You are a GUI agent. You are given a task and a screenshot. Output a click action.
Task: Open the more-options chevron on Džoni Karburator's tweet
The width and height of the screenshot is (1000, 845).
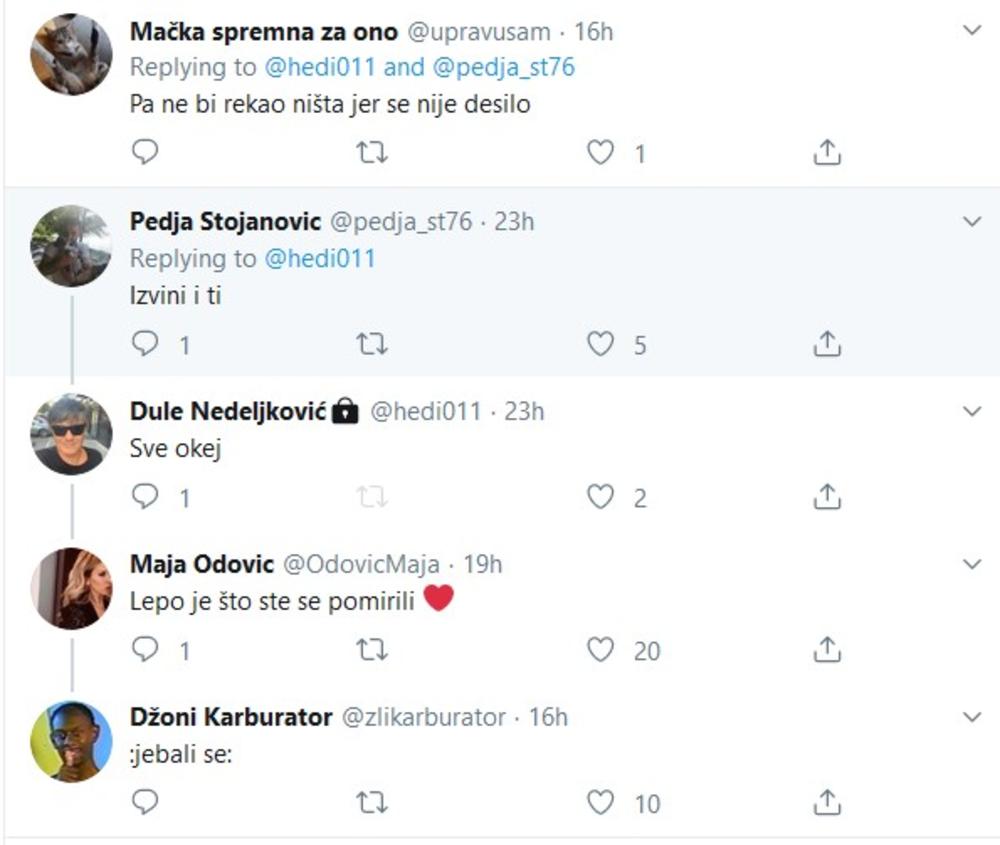pos(972,717)
